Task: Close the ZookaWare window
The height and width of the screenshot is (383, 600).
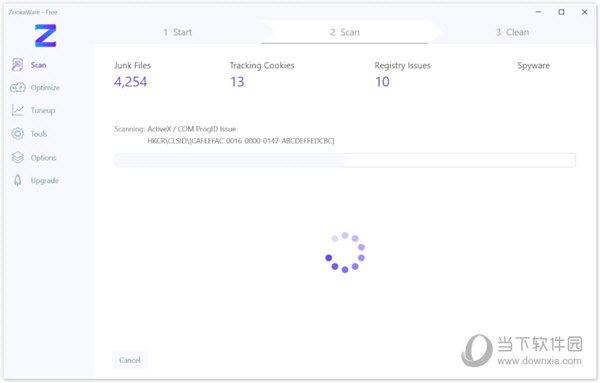Action: click(x=584, y=12)
